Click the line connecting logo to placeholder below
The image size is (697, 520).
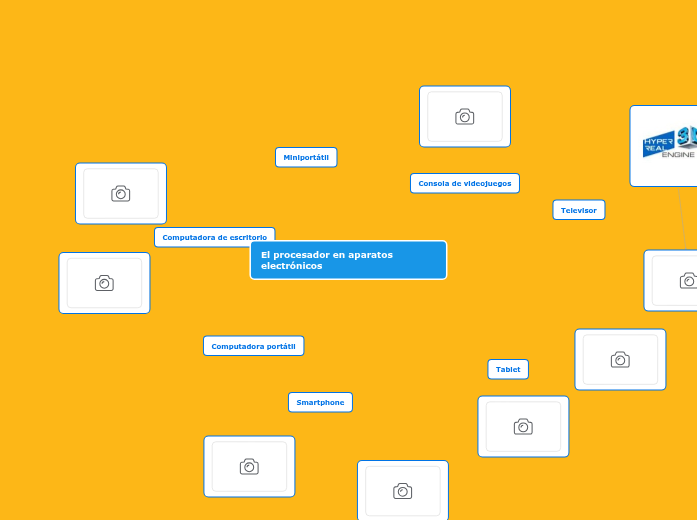click(x=682, y=218)
